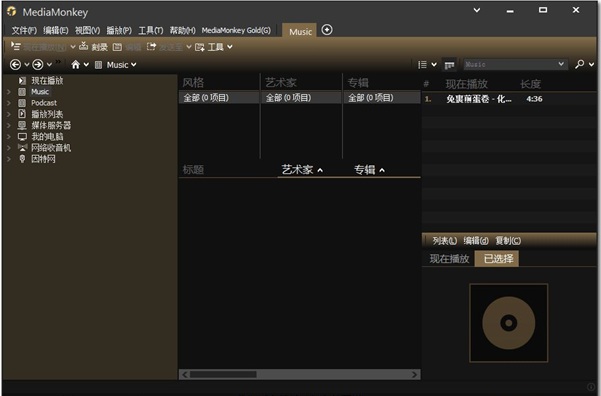Image resolution: width=601 pixels, height=396 pixels.
Task: Toggle the column browser icon
Action: coord(449,65)
